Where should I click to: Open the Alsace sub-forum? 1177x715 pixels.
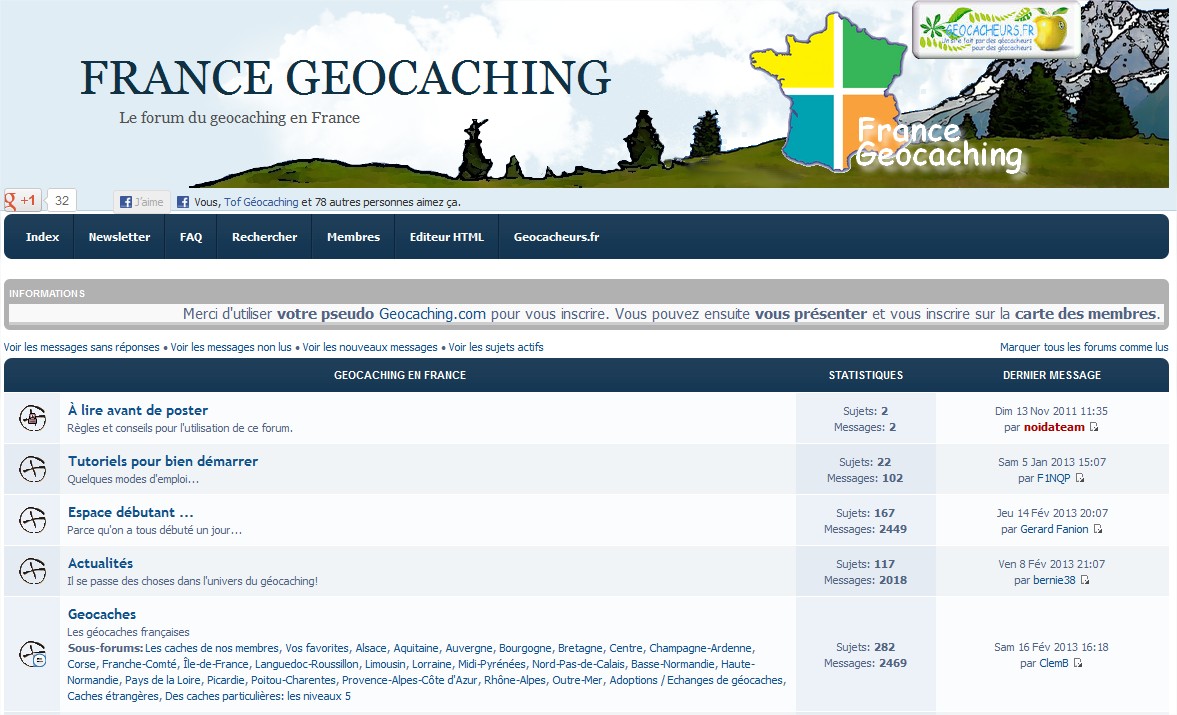[371, 648]
